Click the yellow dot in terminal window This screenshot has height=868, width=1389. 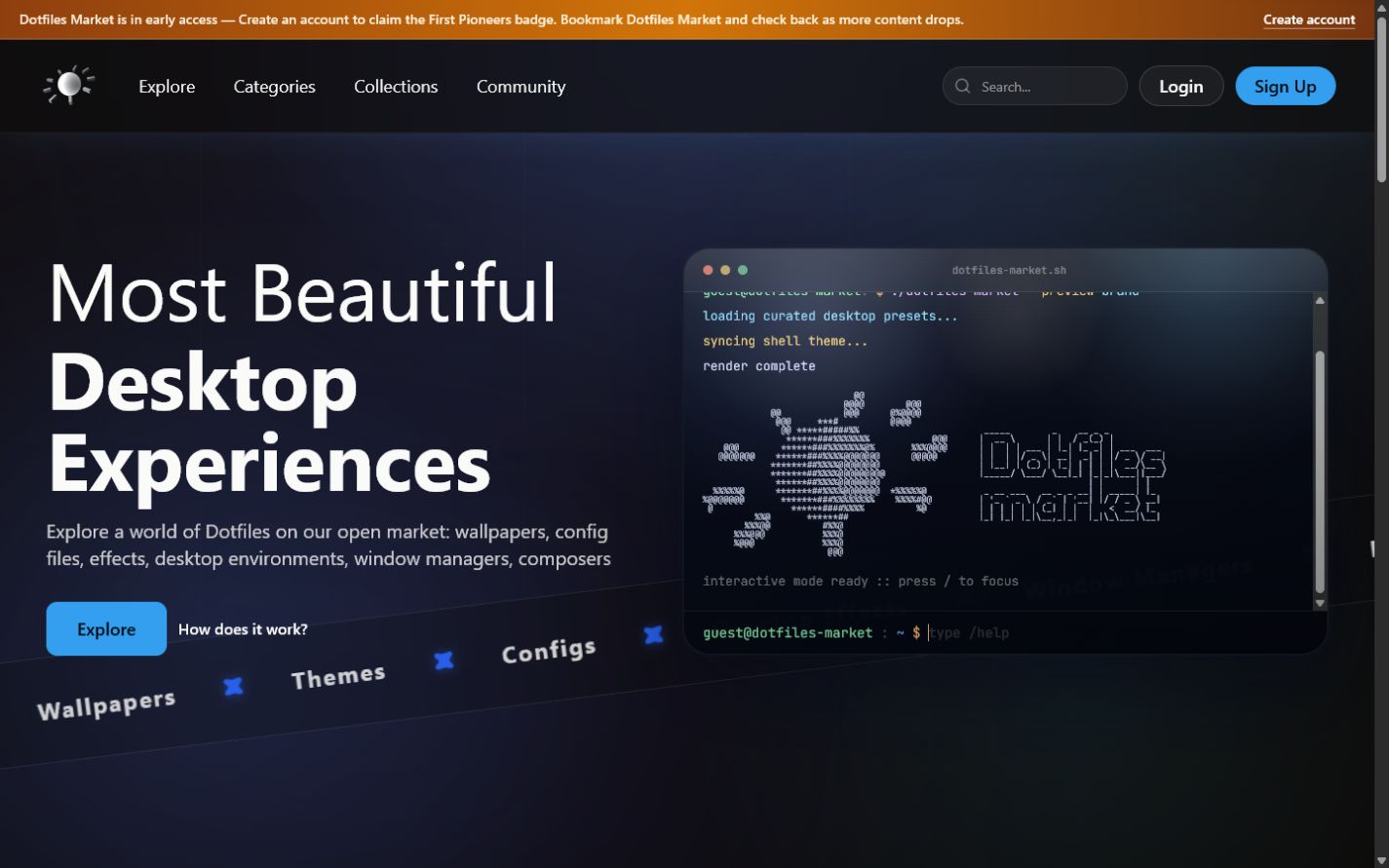[x=725, y=270]
